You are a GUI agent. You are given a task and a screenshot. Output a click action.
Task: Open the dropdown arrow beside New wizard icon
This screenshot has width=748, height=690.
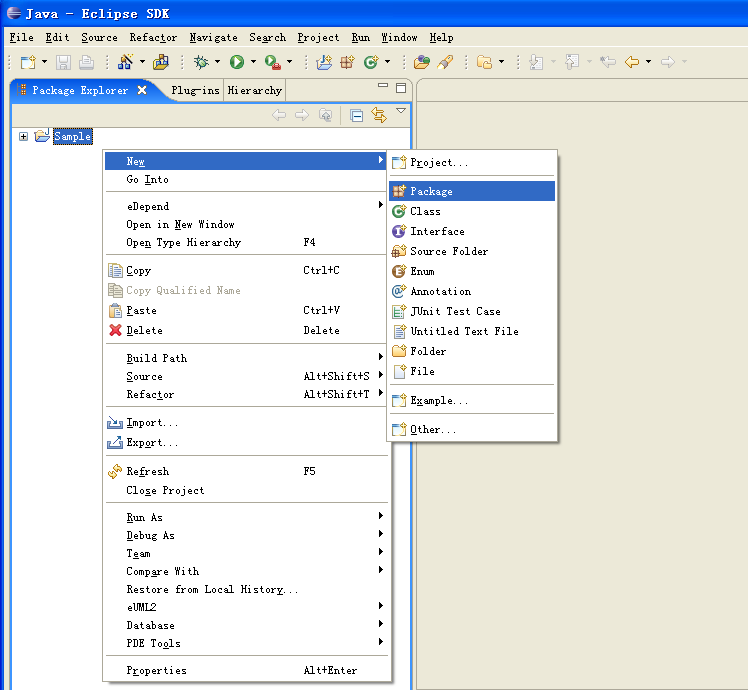point(44,62)
